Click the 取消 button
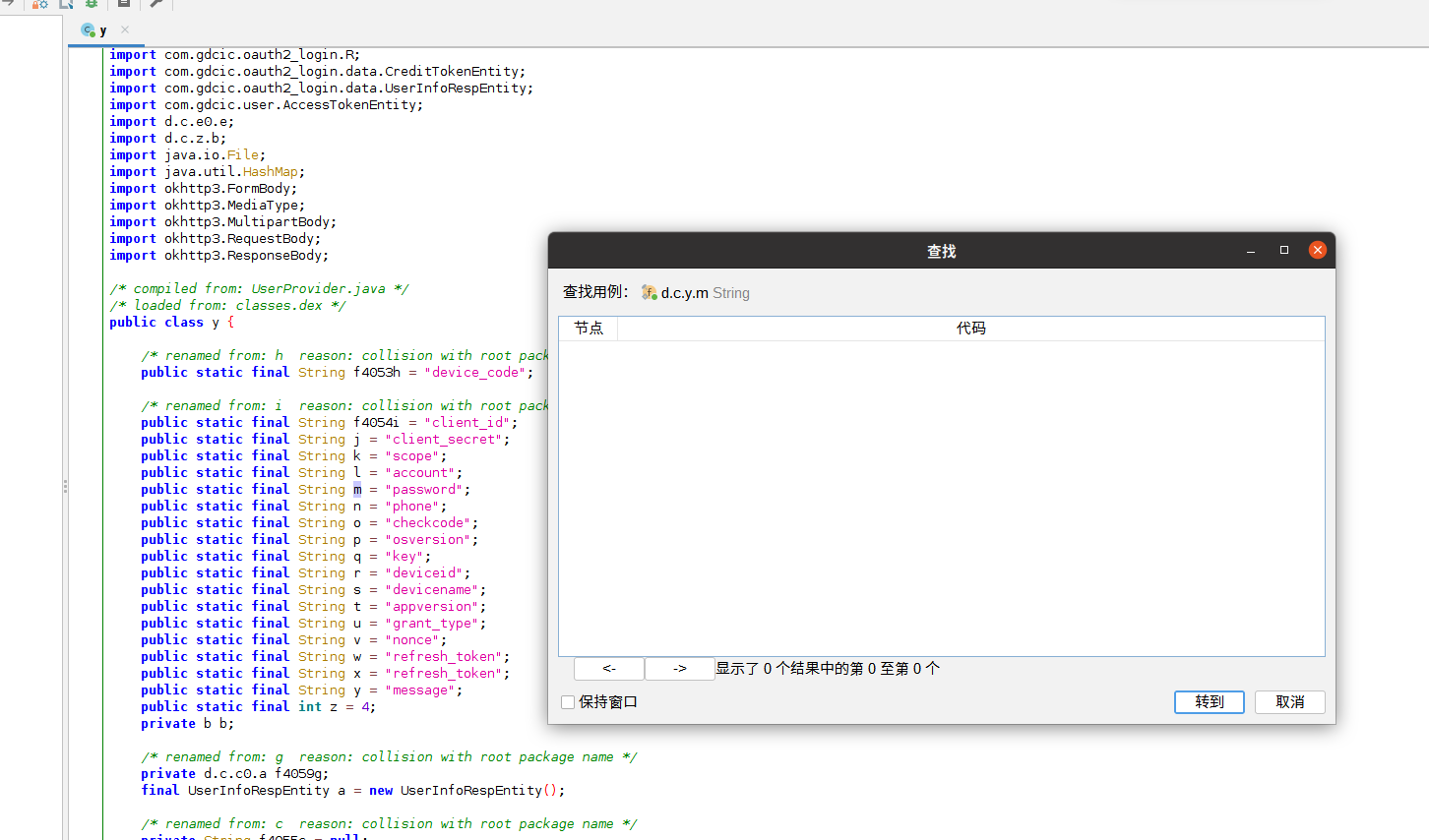The height and width of the screenshot is (840, 1429). [x=1289, y=701]
